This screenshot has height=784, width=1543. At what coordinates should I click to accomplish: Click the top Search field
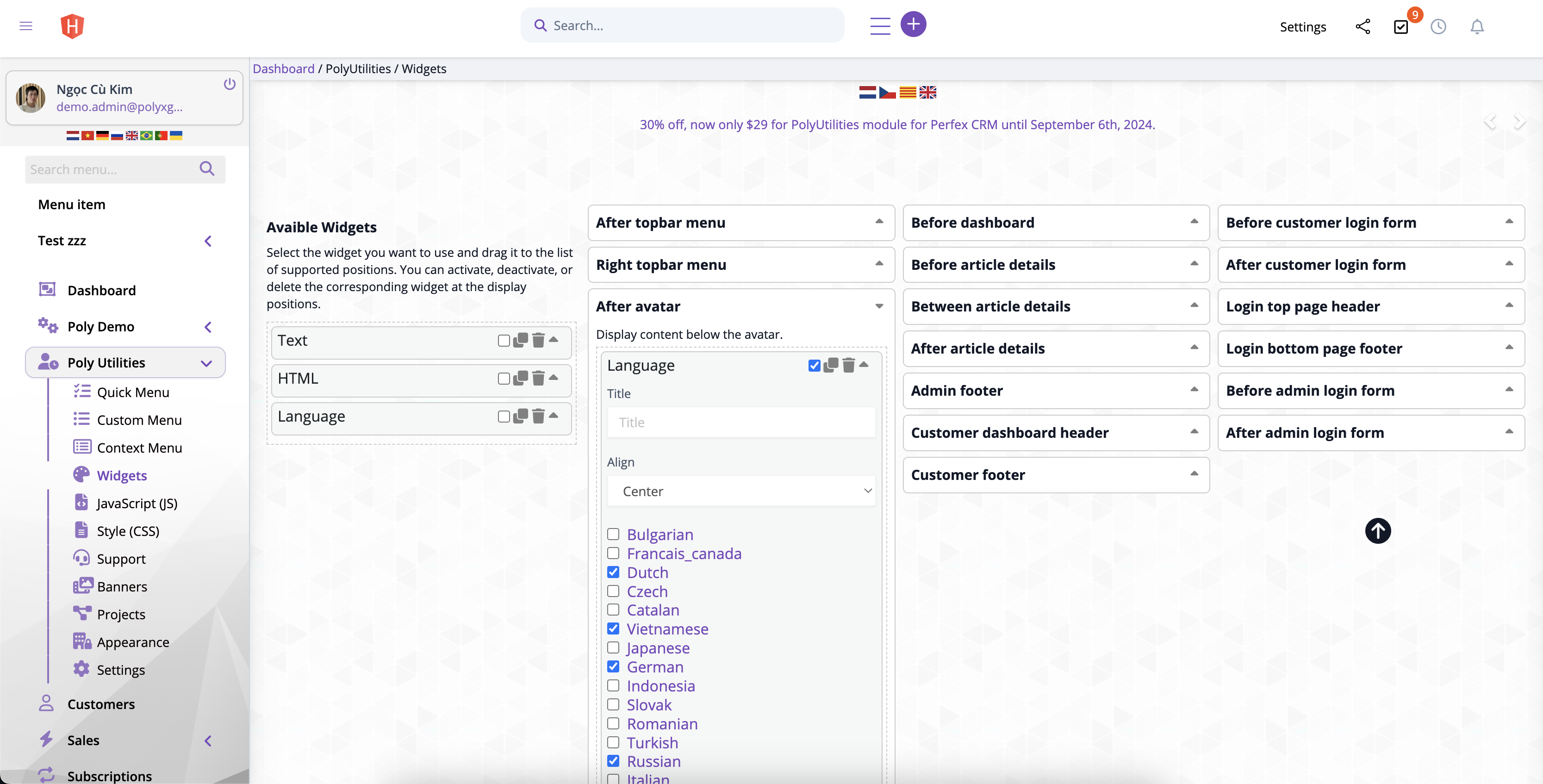pos(682,25)
